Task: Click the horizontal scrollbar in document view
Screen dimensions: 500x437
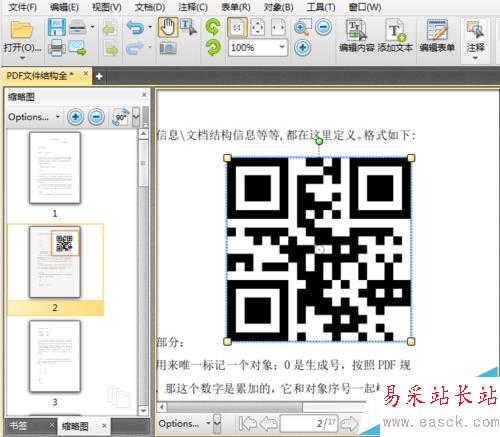Action: 235,407
